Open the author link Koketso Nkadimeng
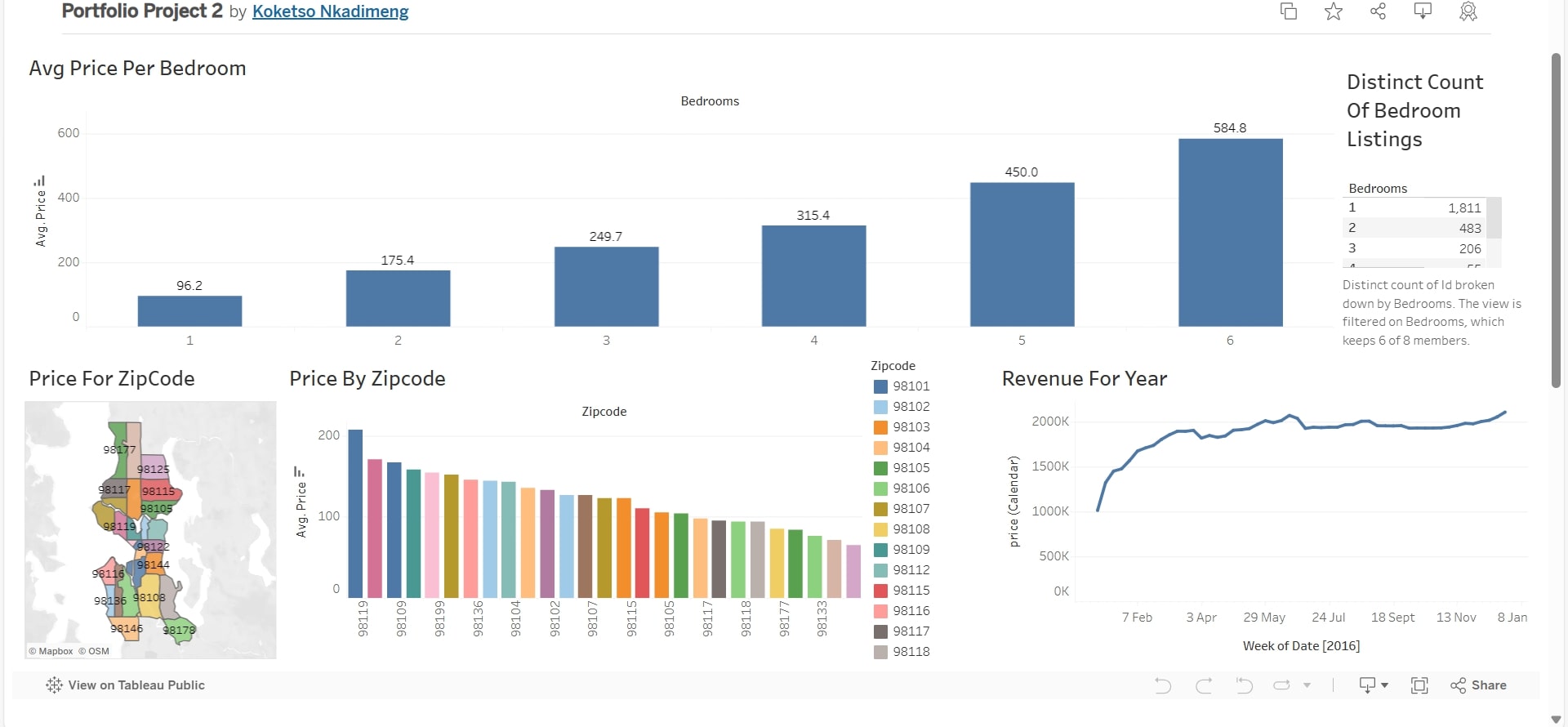Viewport: 1568px width, 727px height. [330, 11]
